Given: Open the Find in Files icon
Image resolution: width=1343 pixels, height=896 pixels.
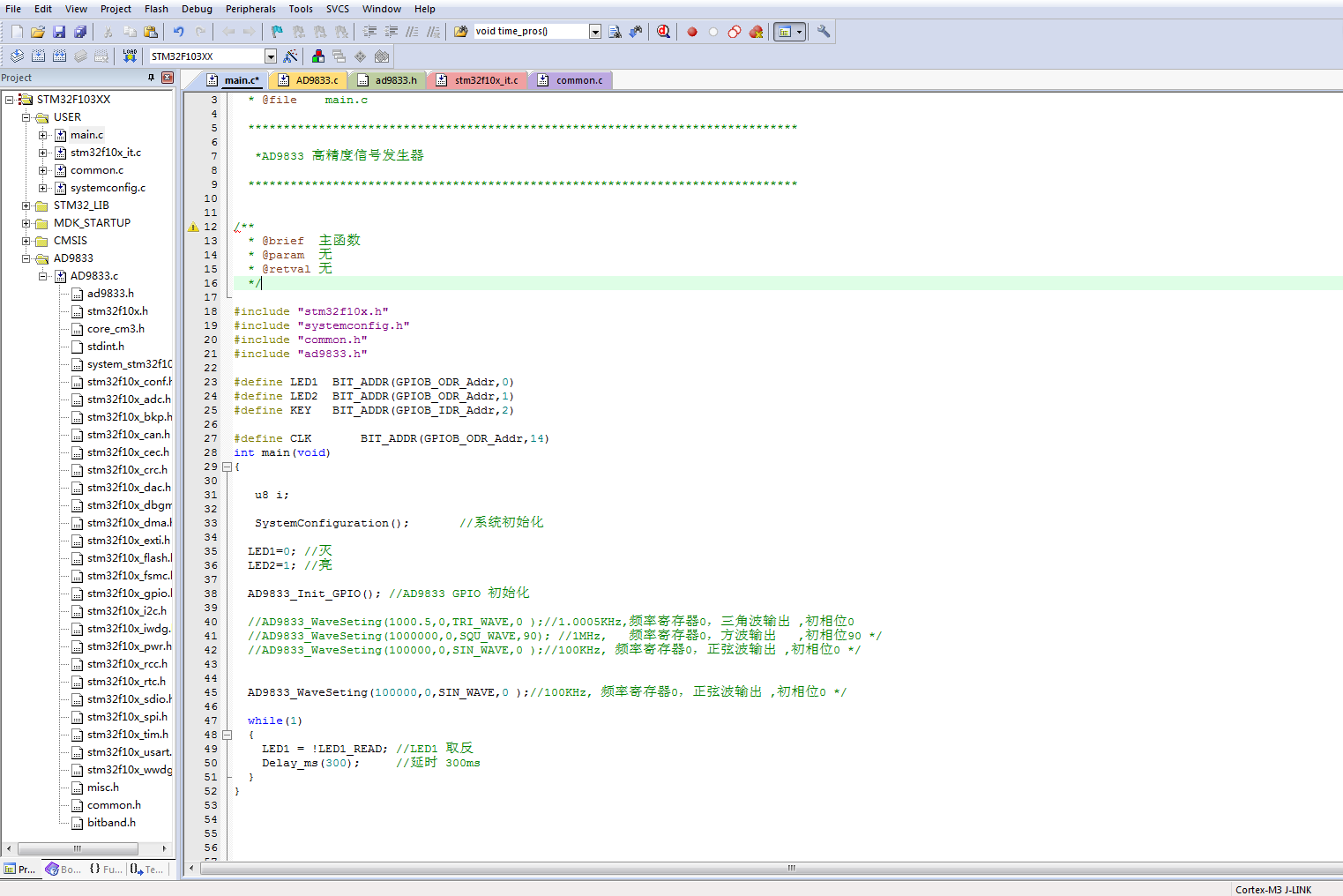Looking at the screenshot, I should (x=461, y=32).
